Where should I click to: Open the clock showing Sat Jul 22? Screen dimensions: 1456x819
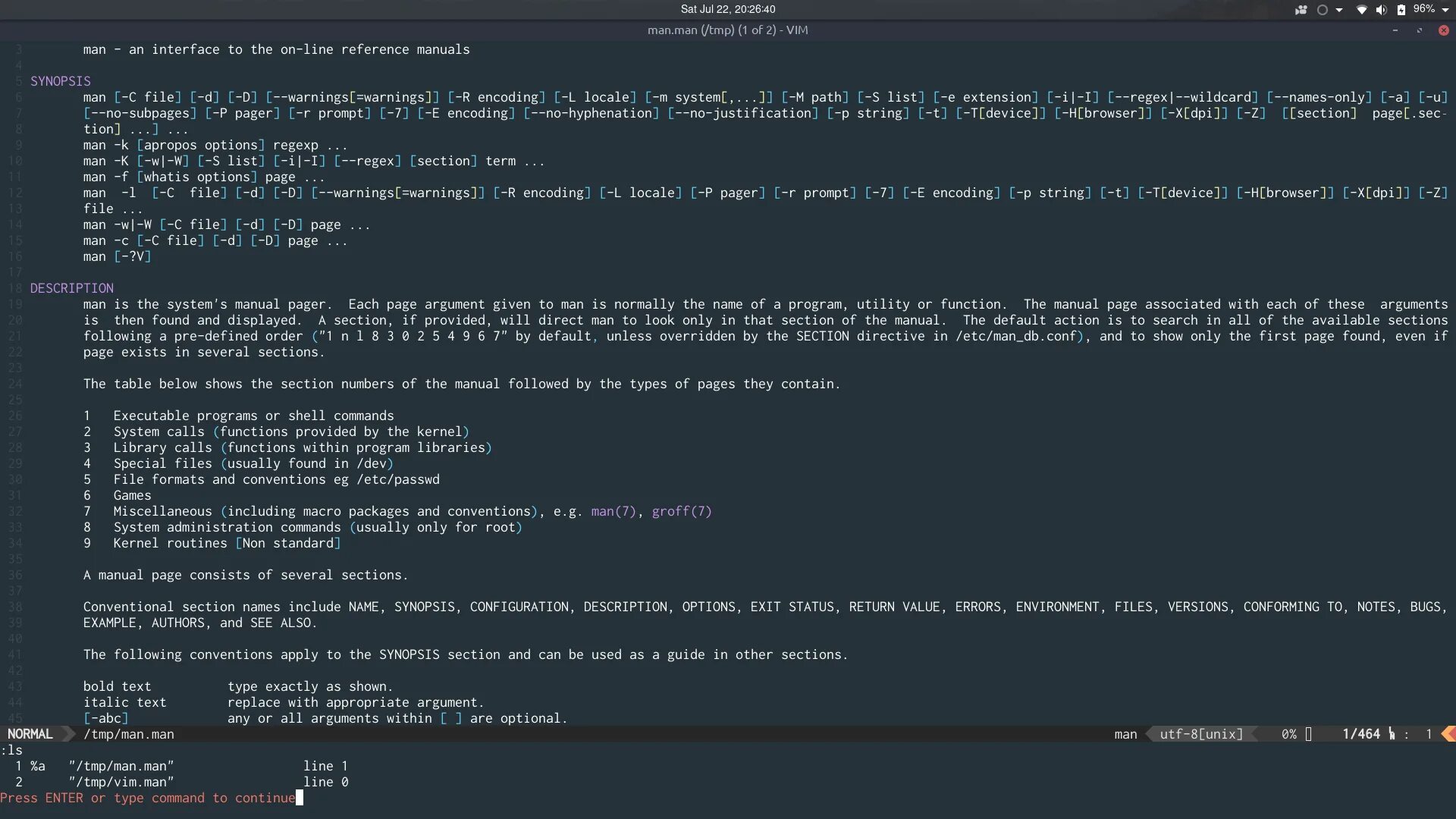[x=727, y=9]
